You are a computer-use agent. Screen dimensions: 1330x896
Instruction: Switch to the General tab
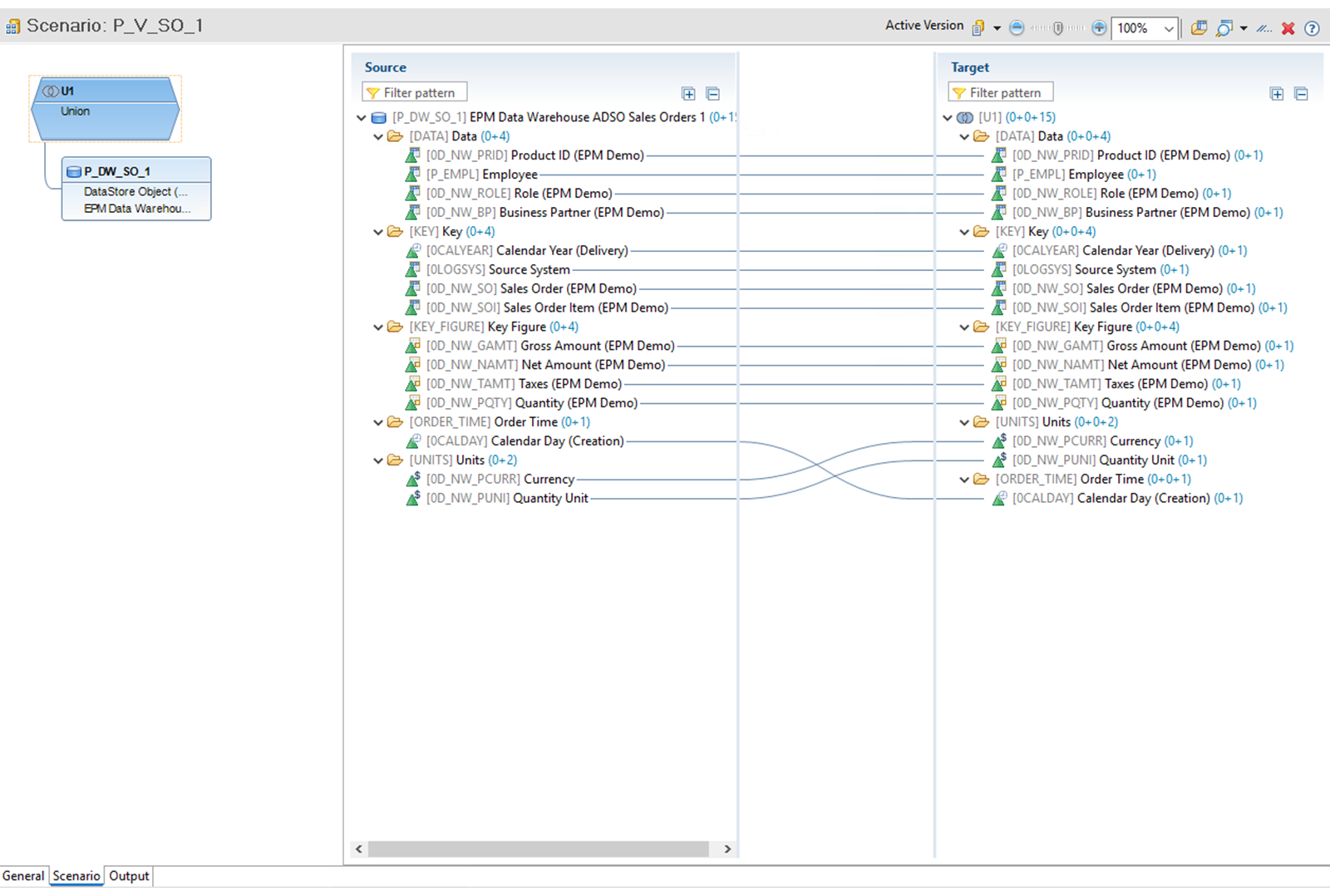point(23,876)
